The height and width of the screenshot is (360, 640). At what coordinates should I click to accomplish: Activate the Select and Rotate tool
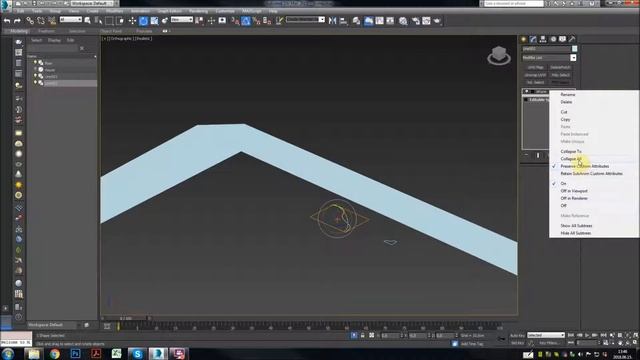point(143,20)
